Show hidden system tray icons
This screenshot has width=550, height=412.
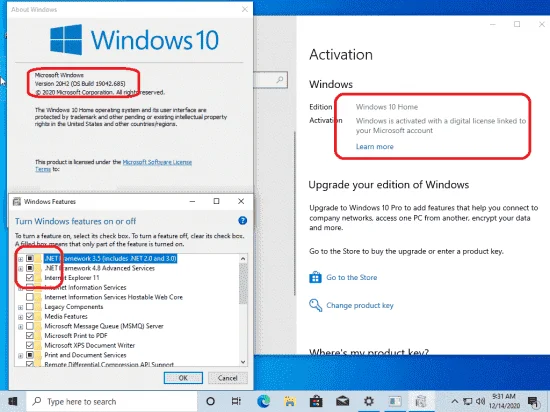click(455, 401)
